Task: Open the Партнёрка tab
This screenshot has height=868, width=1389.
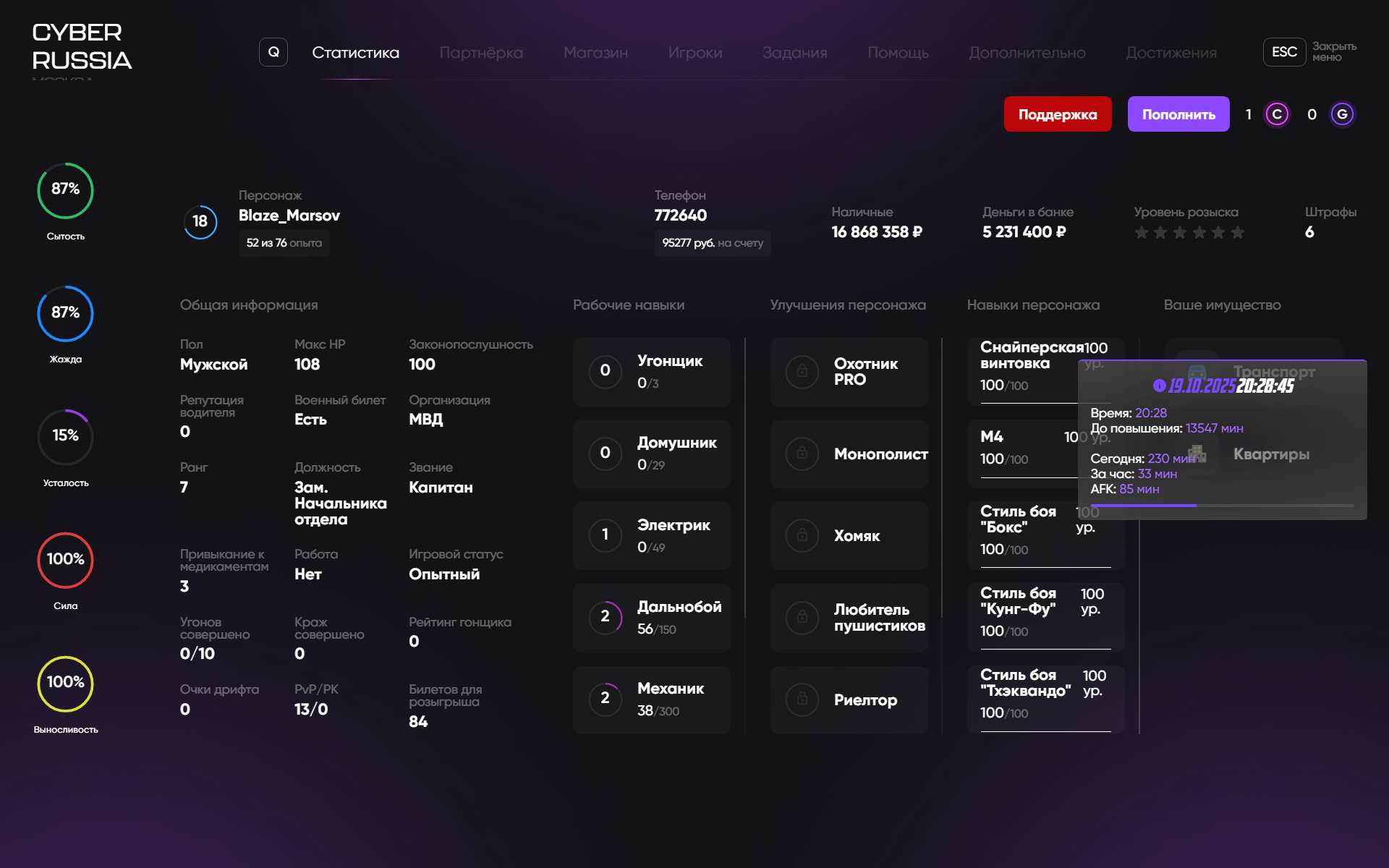Action: [x=481, y=53]
